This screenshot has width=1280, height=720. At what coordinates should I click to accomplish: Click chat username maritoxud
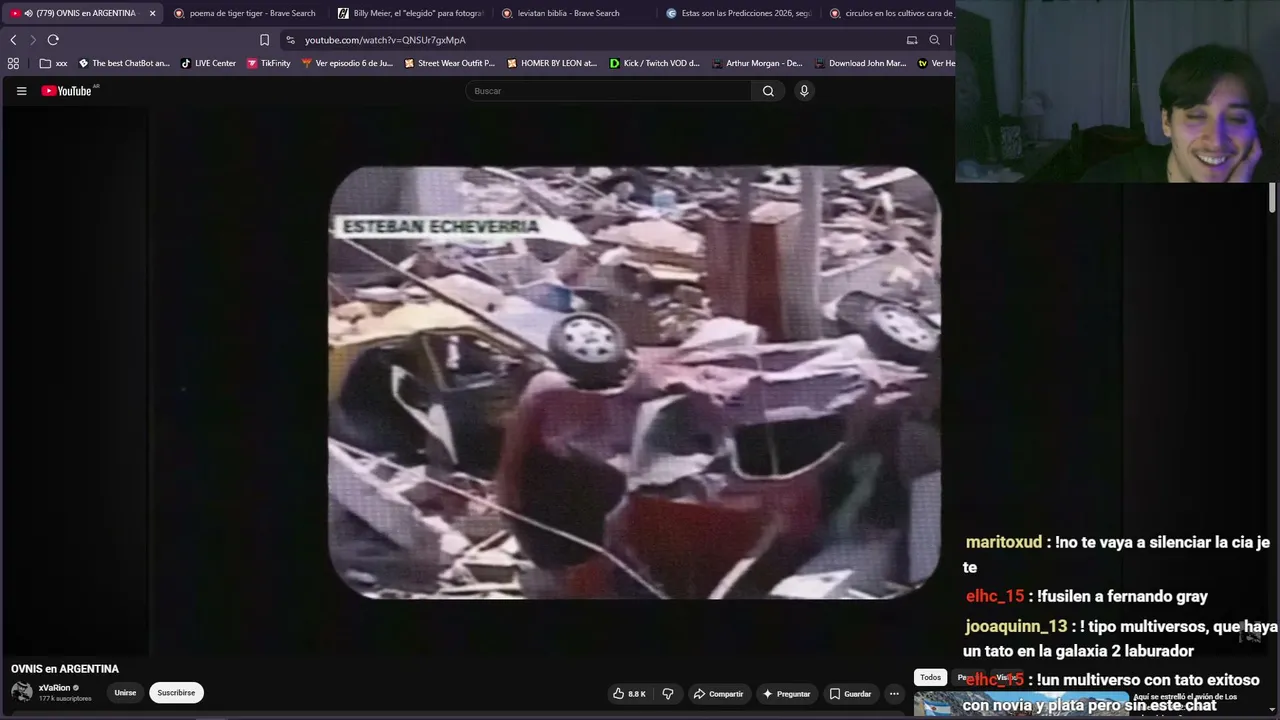click(x=1004, y=542)
